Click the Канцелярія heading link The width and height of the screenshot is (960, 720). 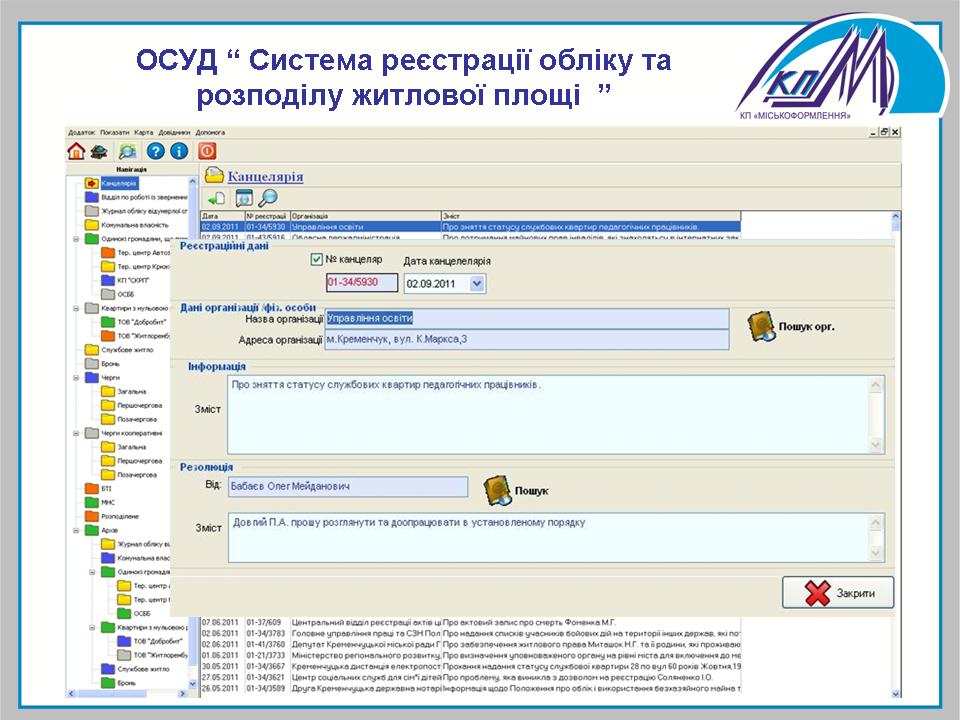(265, 177)
